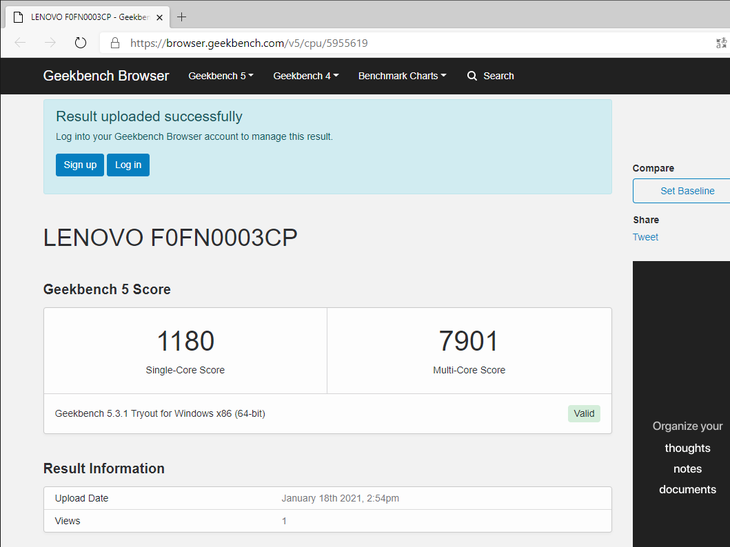The width and height of the screenshot is (730, 547).
Task: Click 'thoughts' in the sidebar advertisement
Action: pos(688,448)
